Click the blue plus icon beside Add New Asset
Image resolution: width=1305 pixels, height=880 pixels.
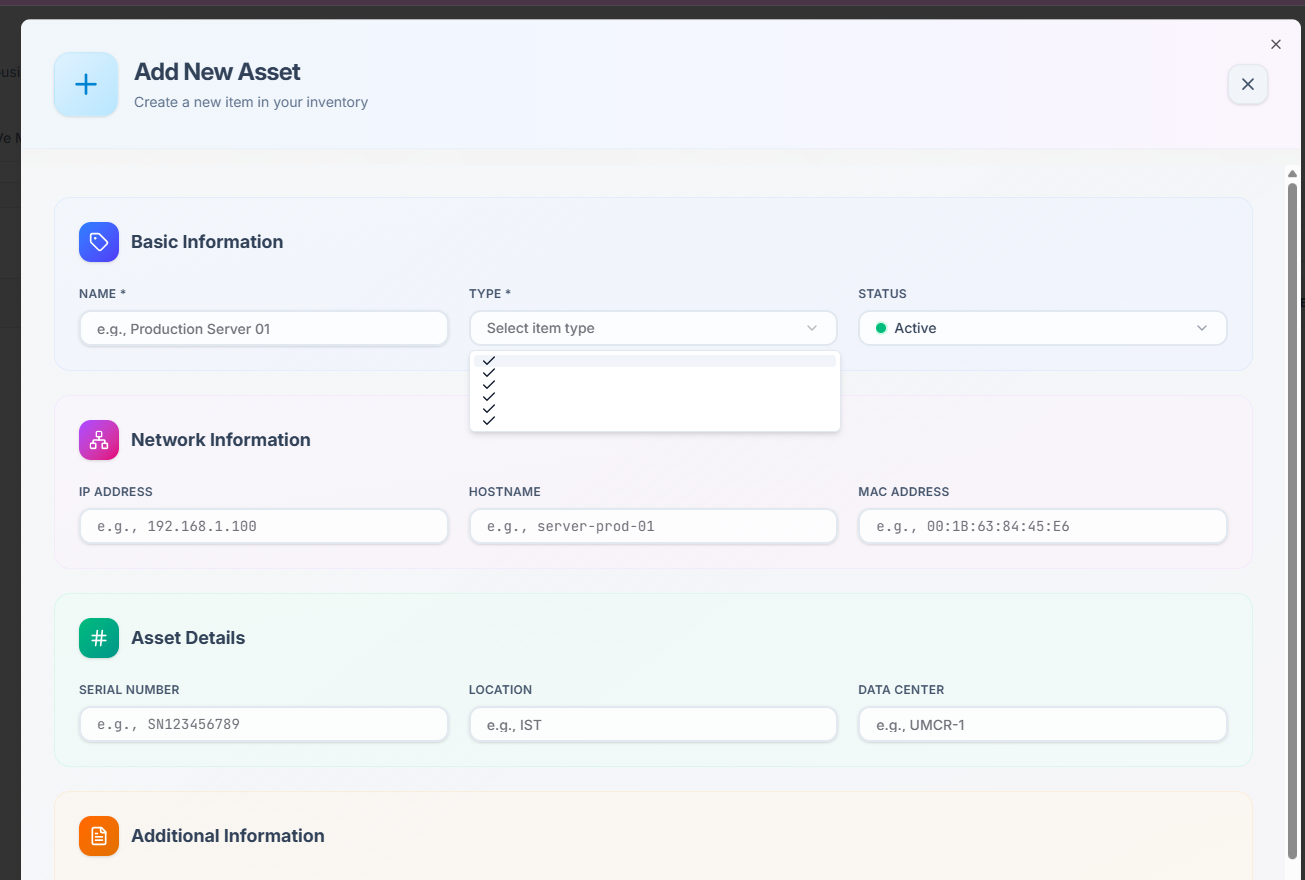[x=86, y=84]
